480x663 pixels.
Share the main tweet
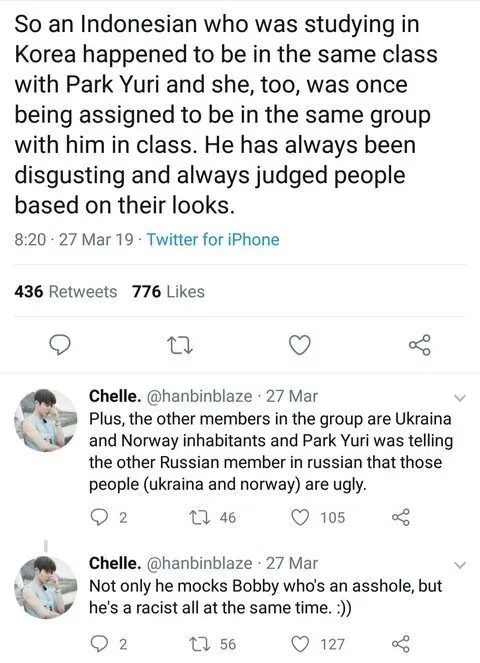point(420,345)
